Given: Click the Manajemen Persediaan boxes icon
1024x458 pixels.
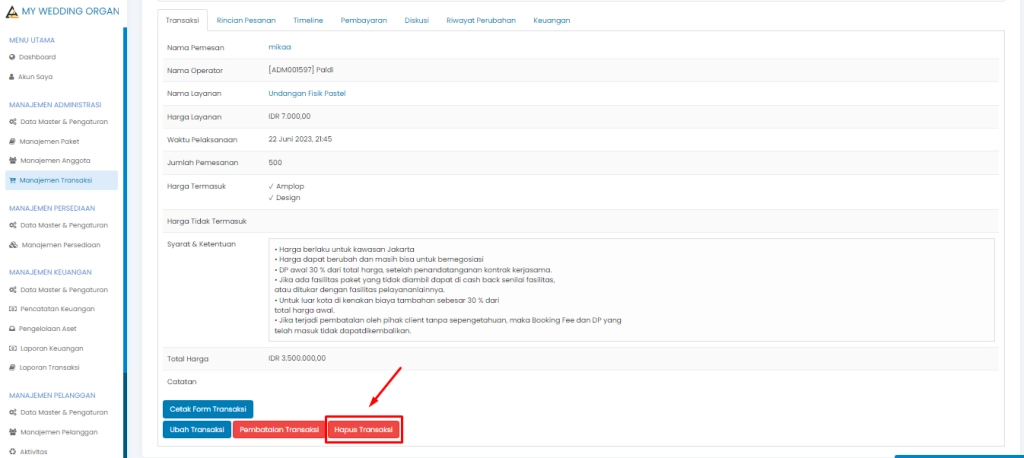Looking at the screenshot, I should coord(13,244).
